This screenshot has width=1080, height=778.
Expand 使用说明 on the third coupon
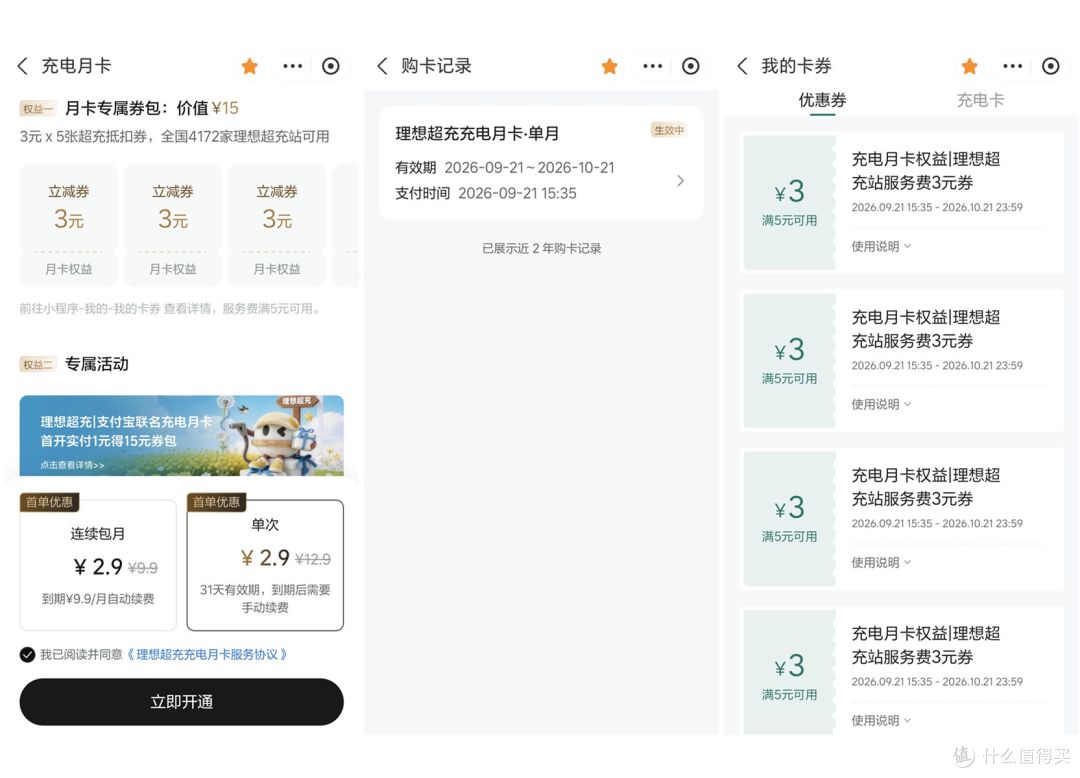(x=881, y=563)
